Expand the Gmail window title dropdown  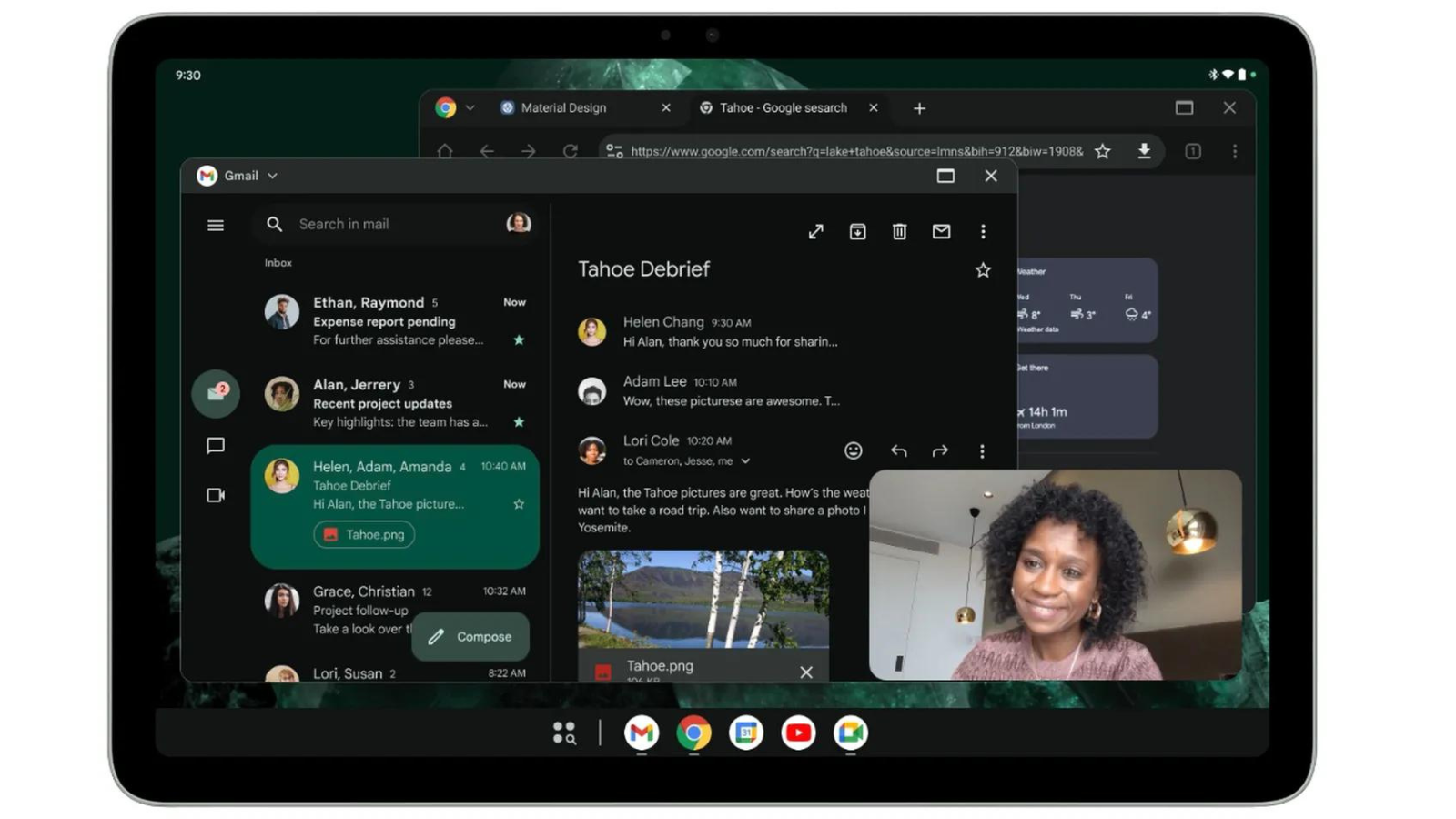(x=272, y=176)
